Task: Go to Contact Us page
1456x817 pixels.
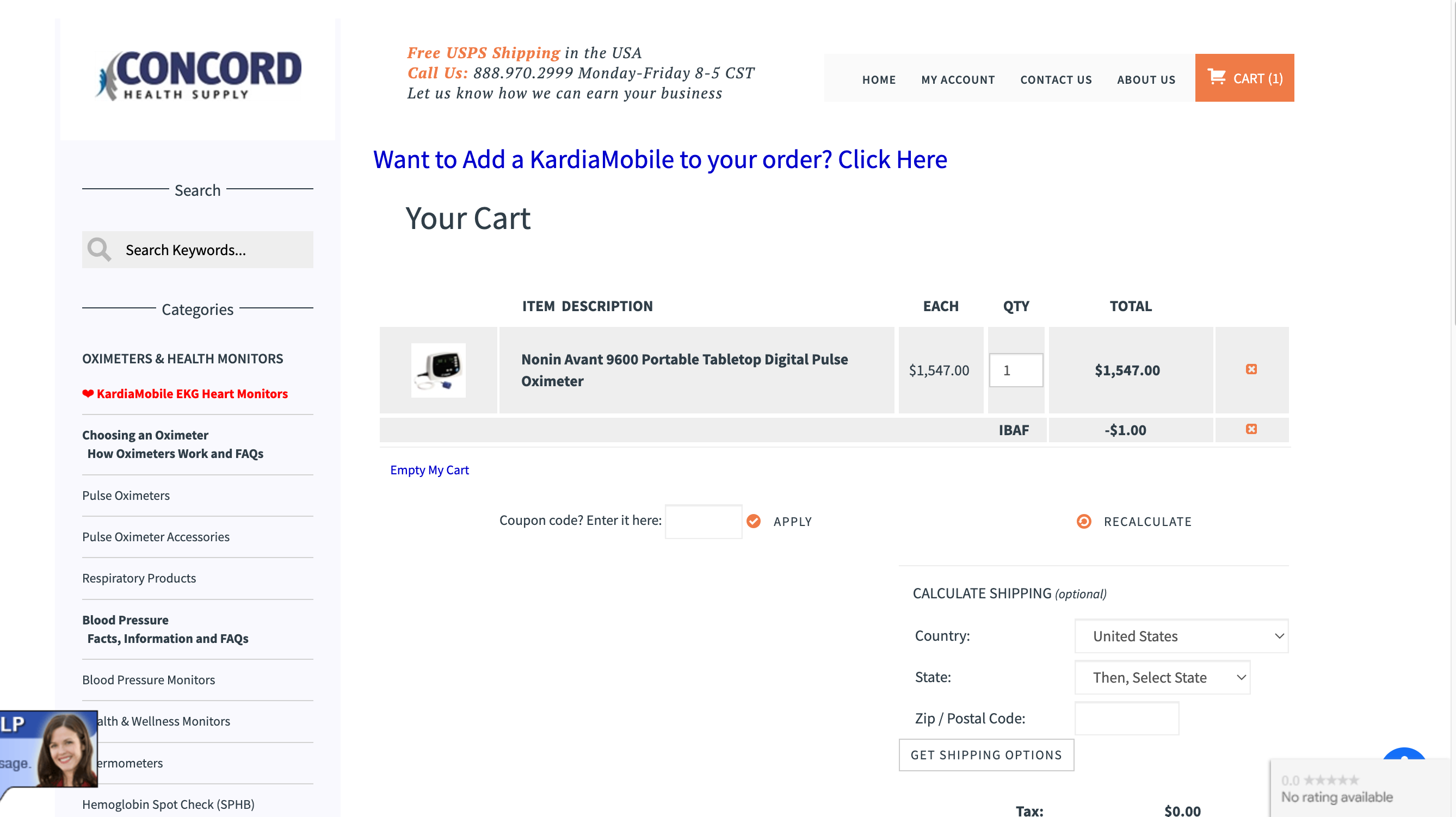Action: pyautogui.click(x=1055, y=79)
